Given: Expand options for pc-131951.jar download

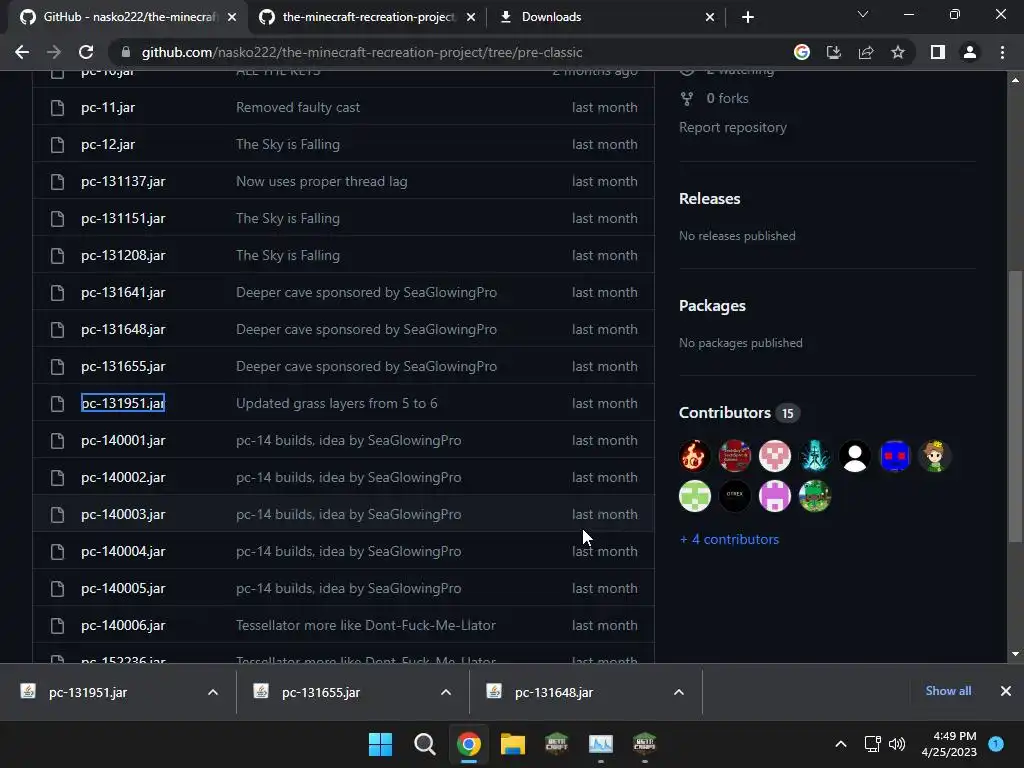Looking at the screenshot, I should [213, 692].
